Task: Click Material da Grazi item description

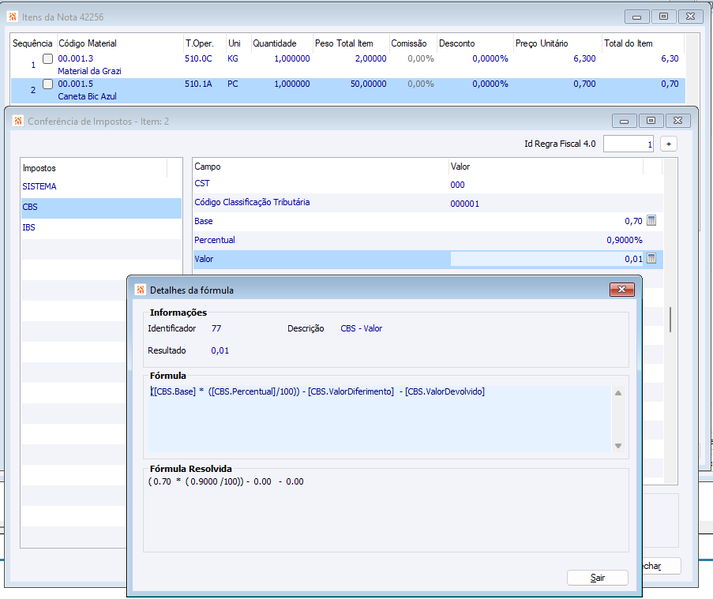Action: [x=89, y=71]
